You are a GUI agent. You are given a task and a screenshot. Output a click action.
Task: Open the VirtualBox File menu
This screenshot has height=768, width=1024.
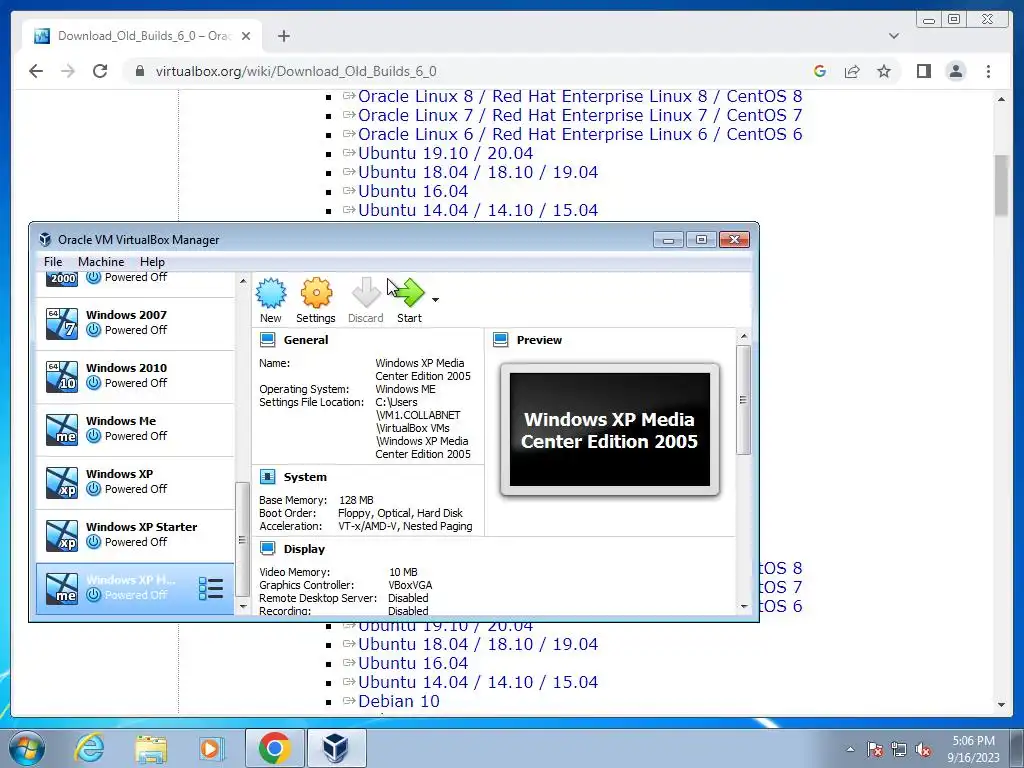[x=53, y=262]
